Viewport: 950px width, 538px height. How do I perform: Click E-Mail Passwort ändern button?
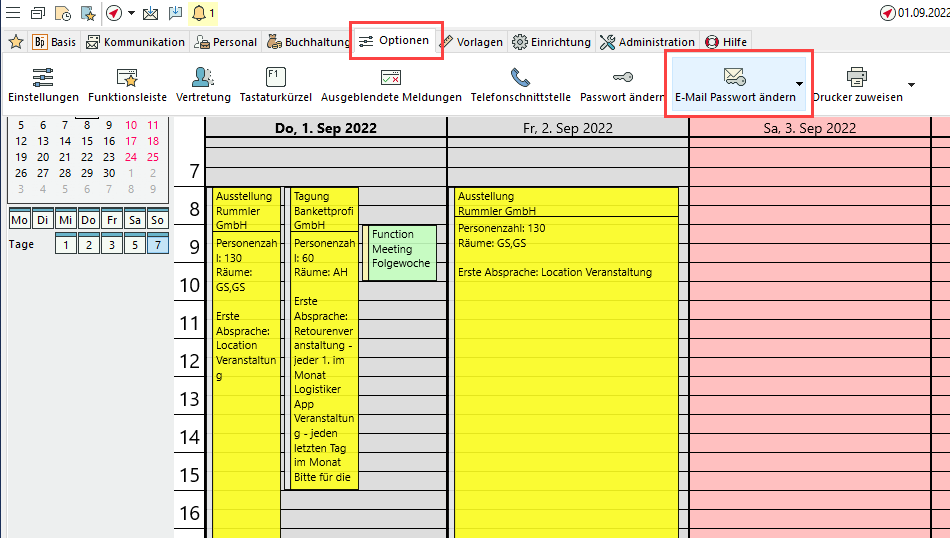735,85
